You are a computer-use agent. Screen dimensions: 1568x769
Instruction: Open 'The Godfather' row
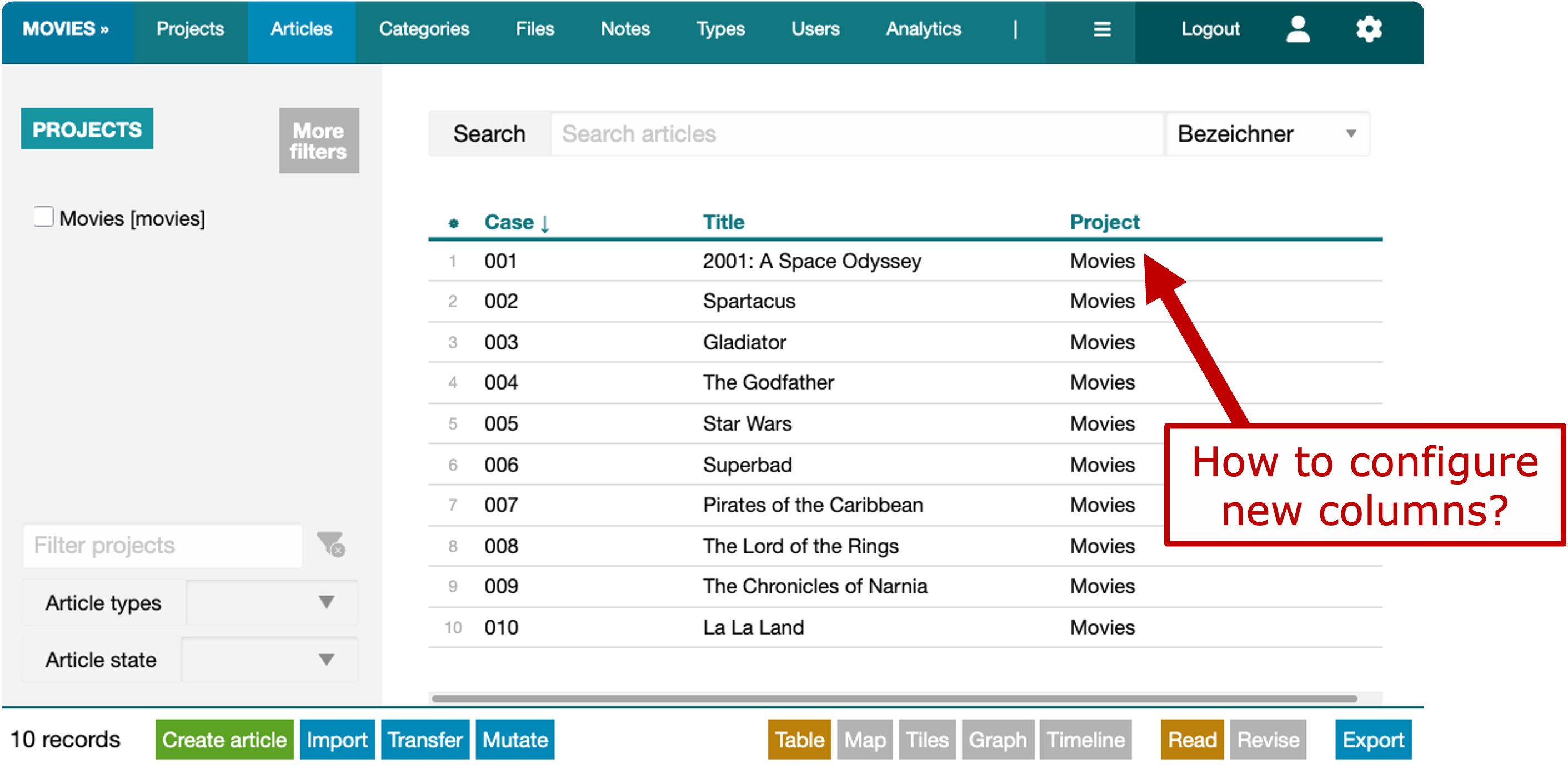click(905, 382)
